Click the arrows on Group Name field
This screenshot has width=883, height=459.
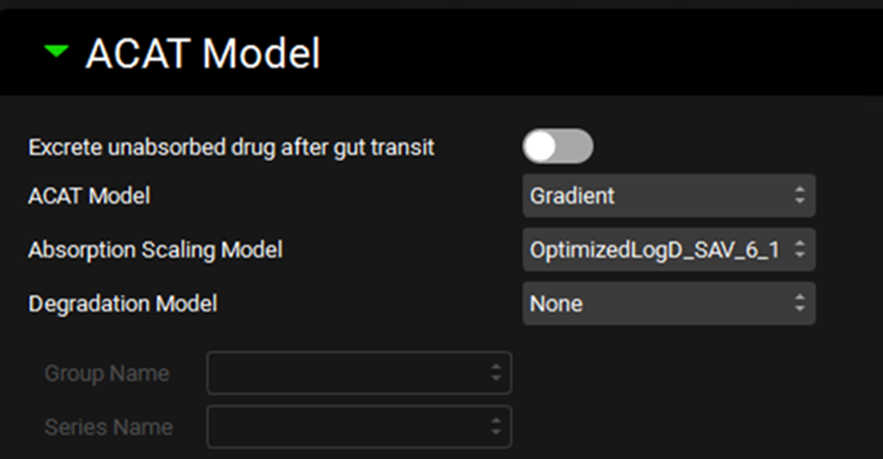coord(496,373)
